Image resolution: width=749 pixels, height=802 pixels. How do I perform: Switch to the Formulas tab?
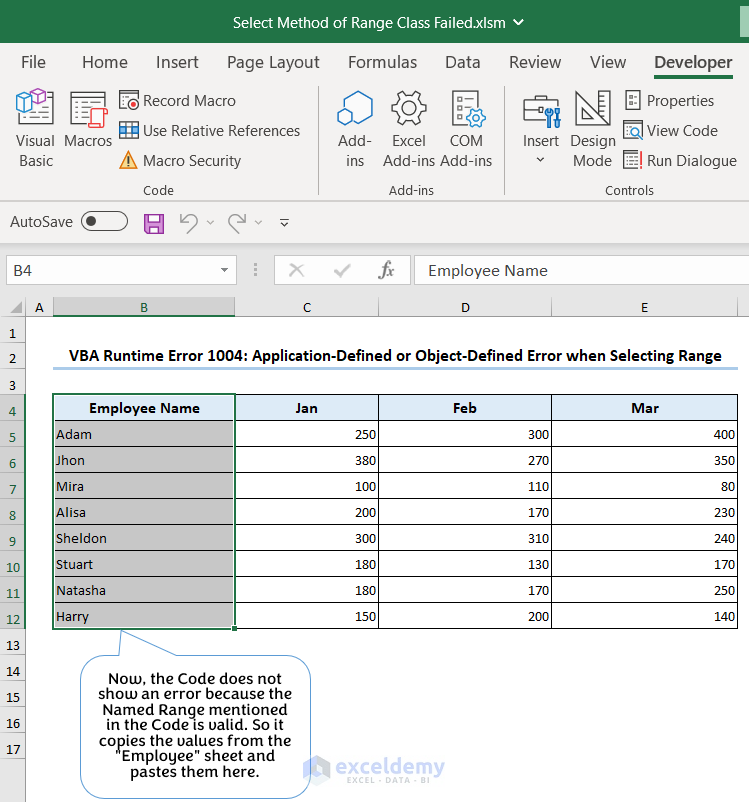point(382,62)
